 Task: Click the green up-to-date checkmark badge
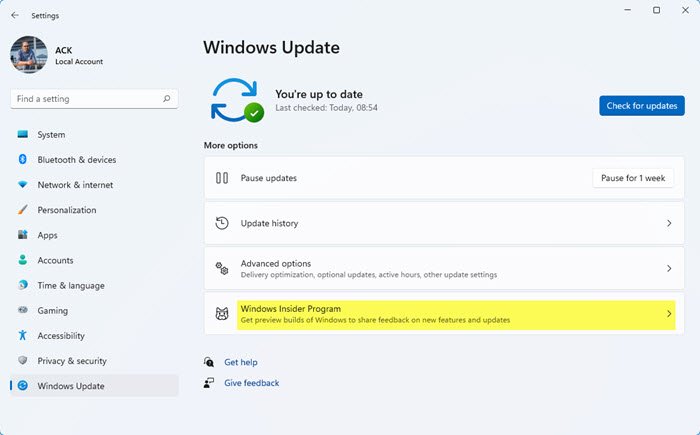click(254, 113)
